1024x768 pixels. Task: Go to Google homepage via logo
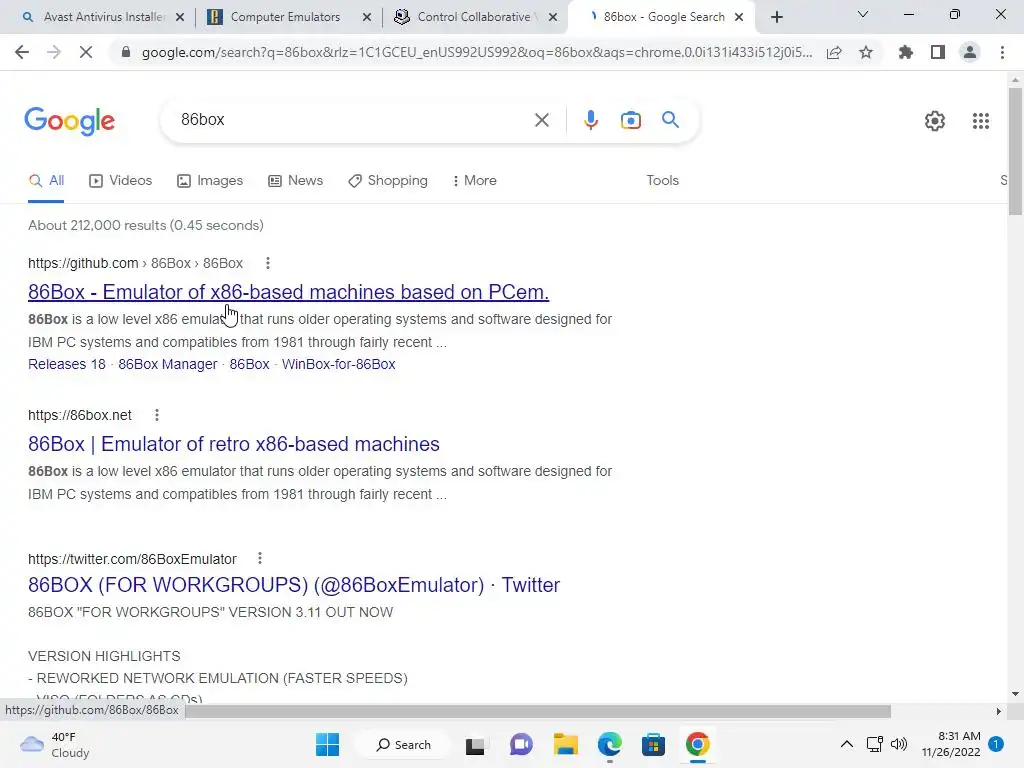[69, 121]
